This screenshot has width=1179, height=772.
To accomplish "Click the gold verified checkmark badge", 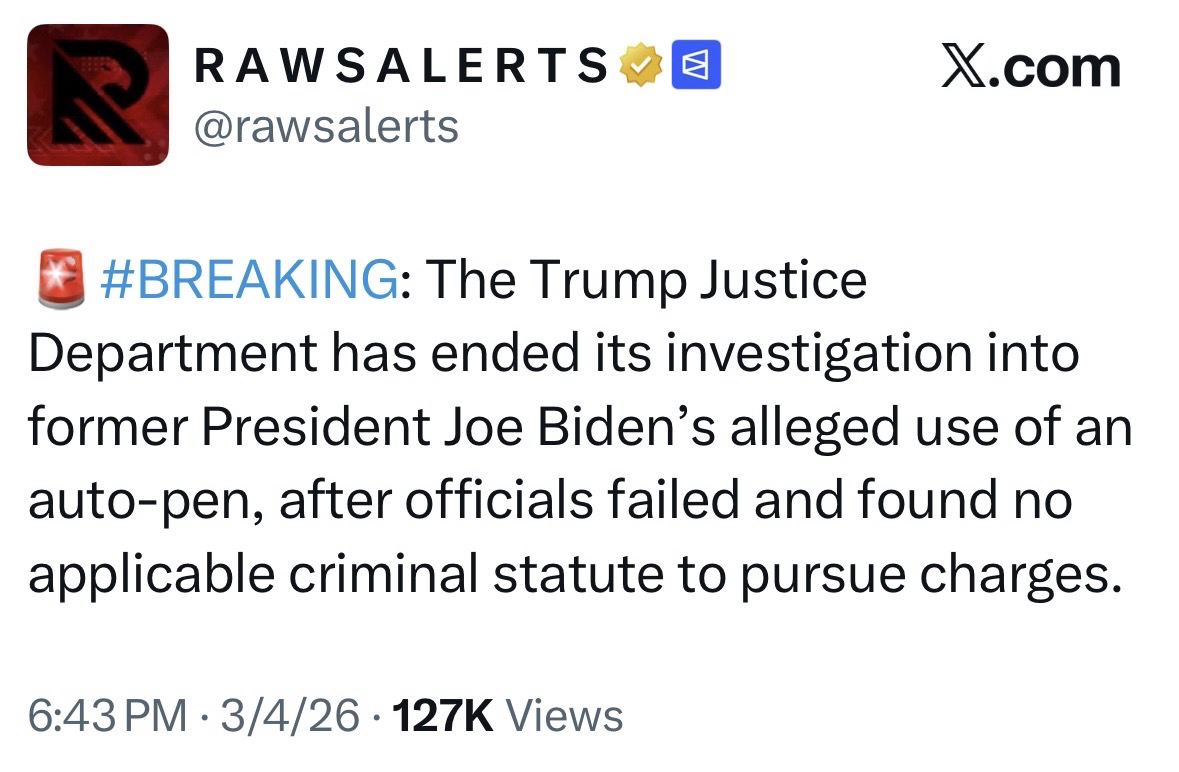I will click(643, 67).
